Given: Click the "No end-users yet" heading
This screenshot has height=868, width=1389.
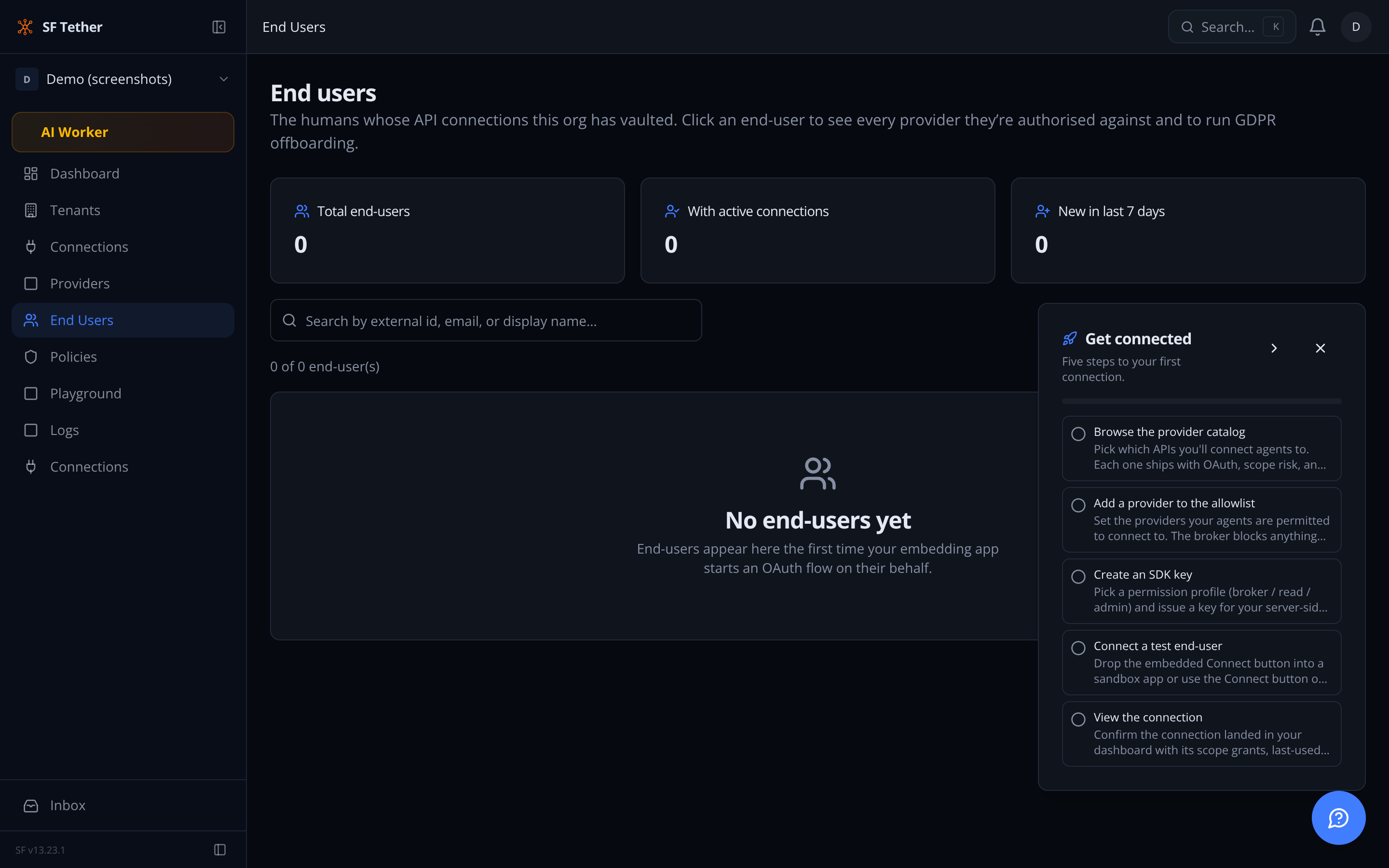Looking at the screenshot, I should [818, 520].
